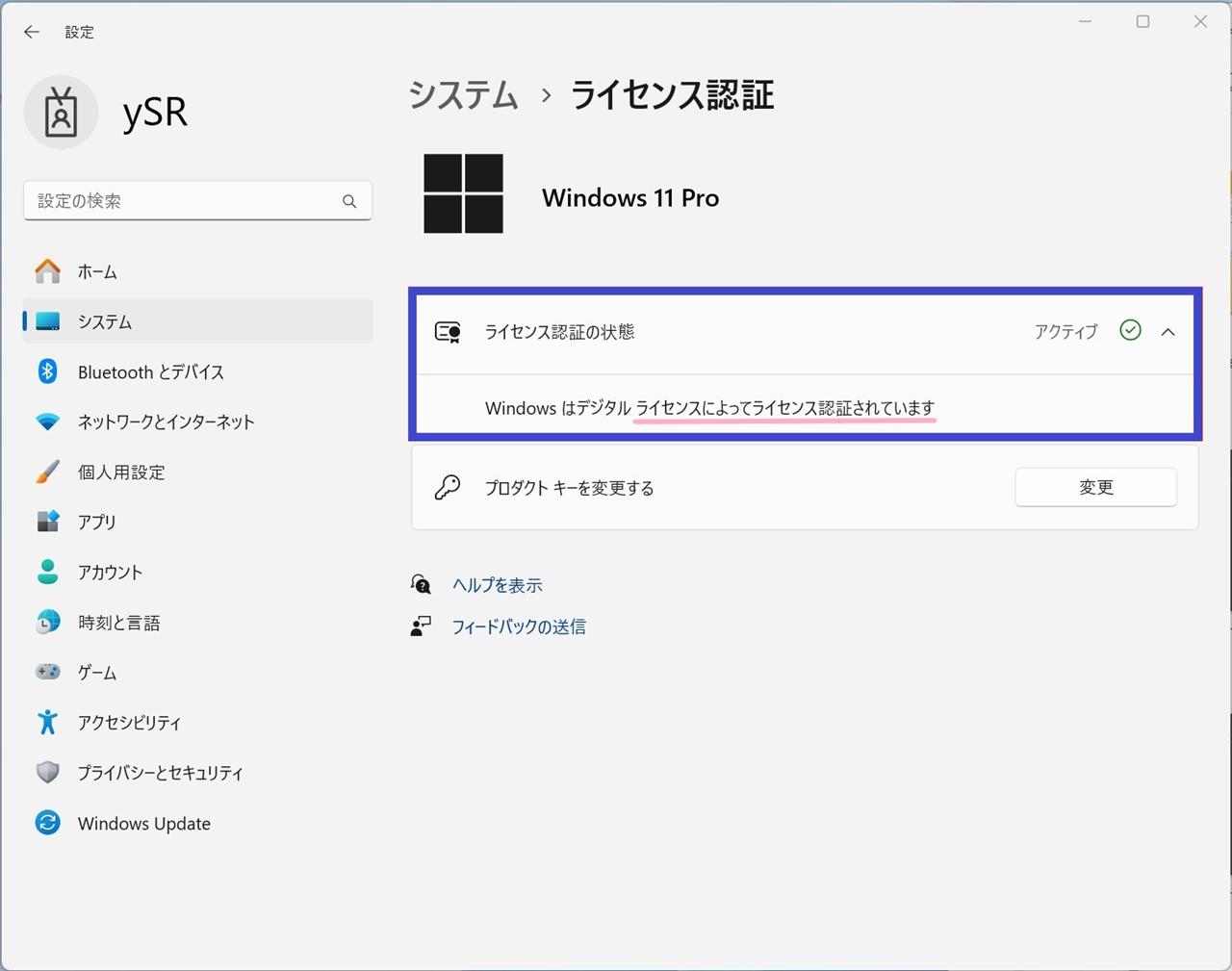
Task: Click the Privacy shield icon
Action: coord(47,772)
